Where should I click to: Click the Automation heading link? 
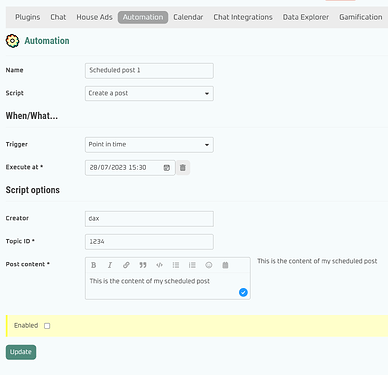click(47, 41)
